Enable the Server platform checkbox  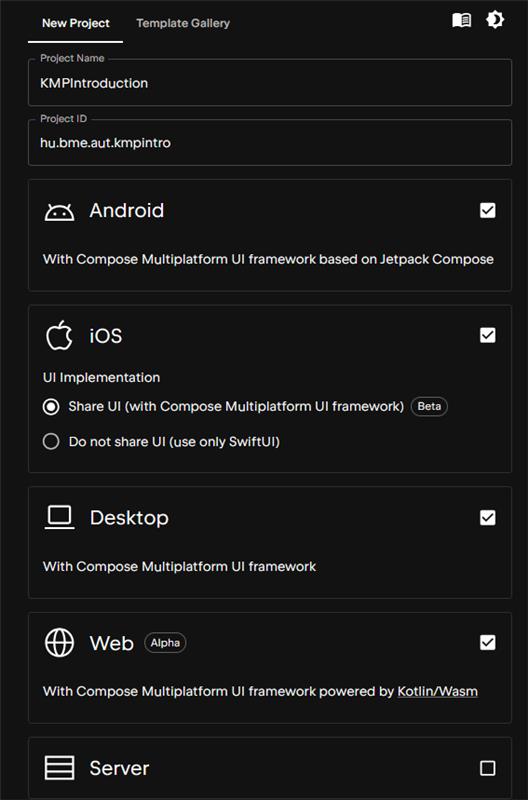488,768
